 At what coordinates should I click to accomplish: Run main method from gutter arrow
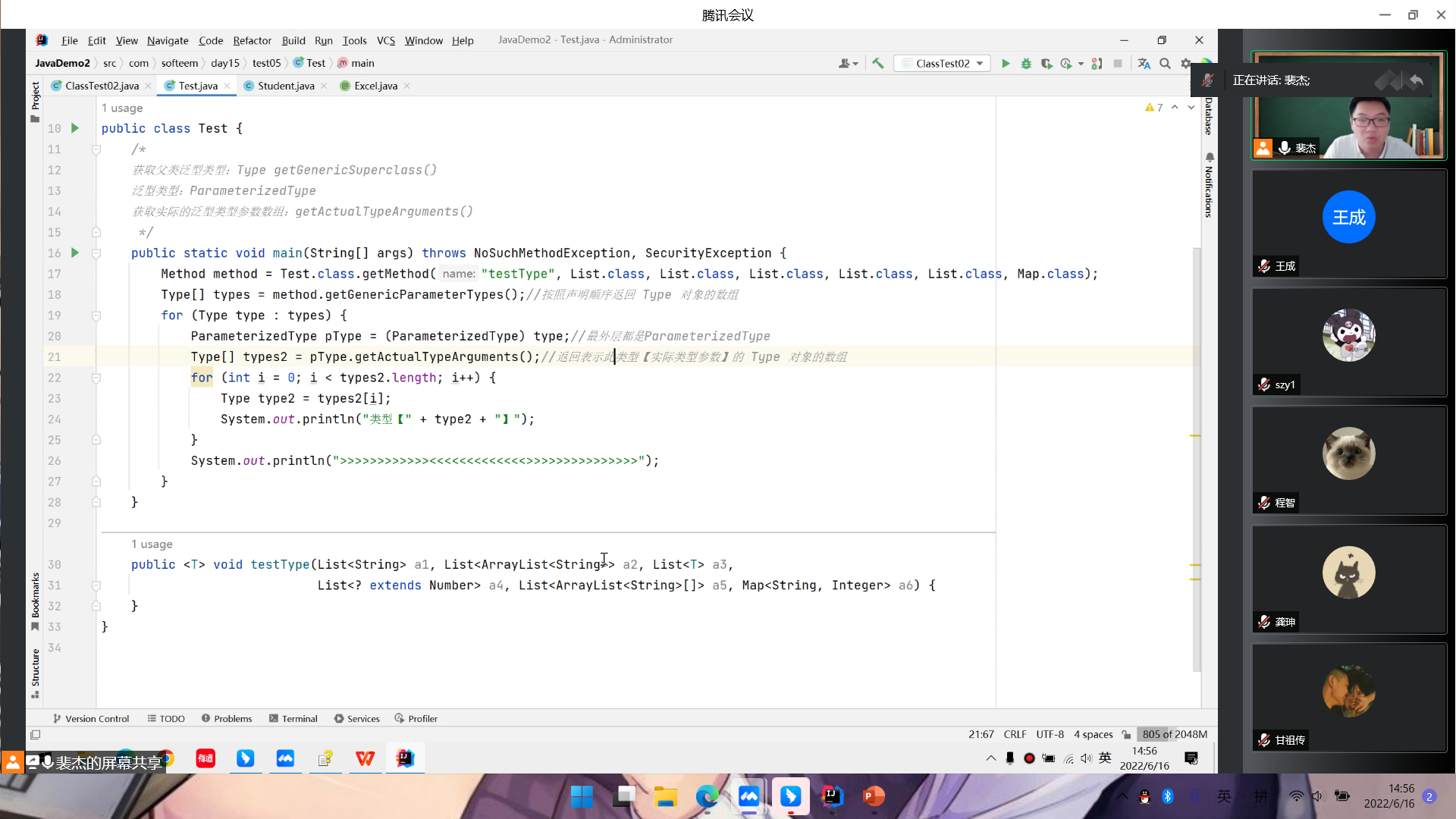pos(75,253)
